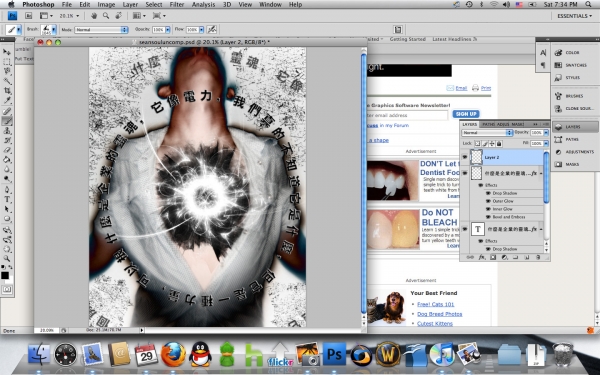
Task: Create new adjustment layer icon
Action: point(504,257)
